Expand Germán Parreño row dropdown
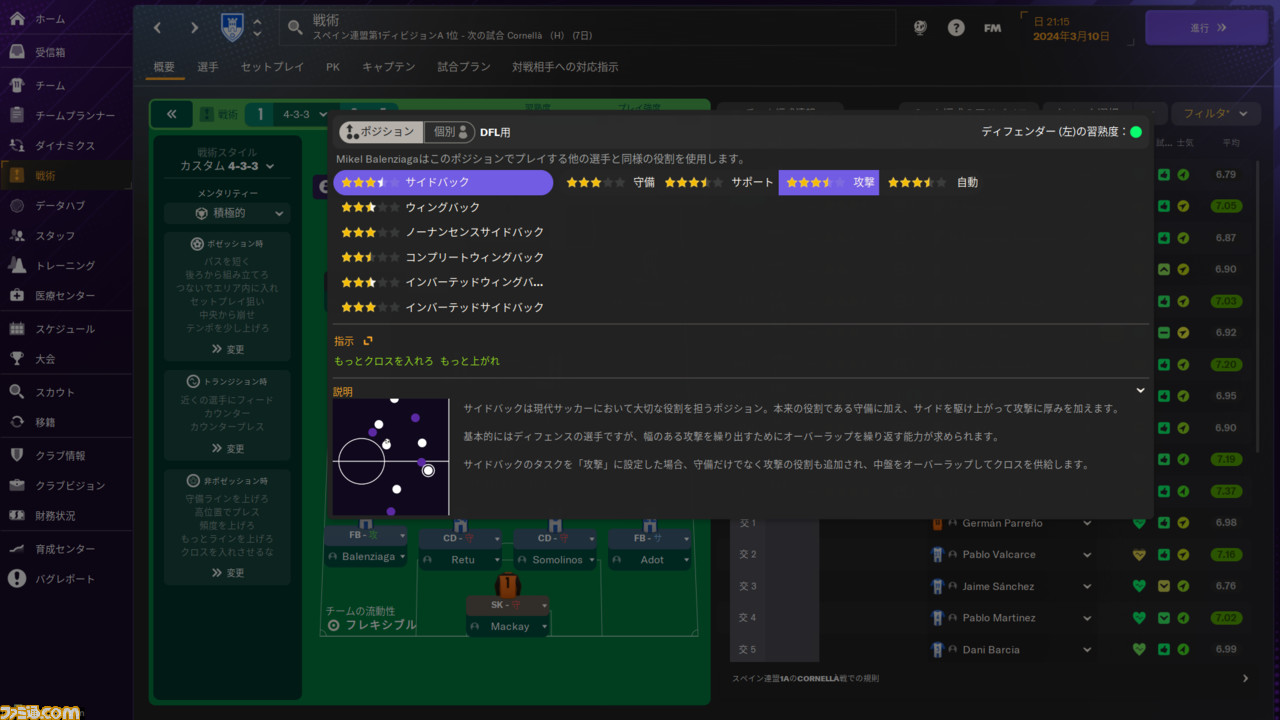 tap(1087, 523)
